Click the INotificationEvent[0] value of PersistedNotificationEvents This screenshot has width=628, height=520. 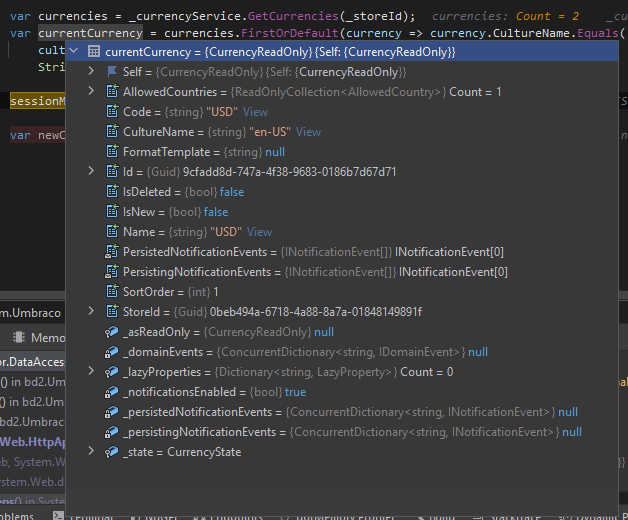coord(449,252)
